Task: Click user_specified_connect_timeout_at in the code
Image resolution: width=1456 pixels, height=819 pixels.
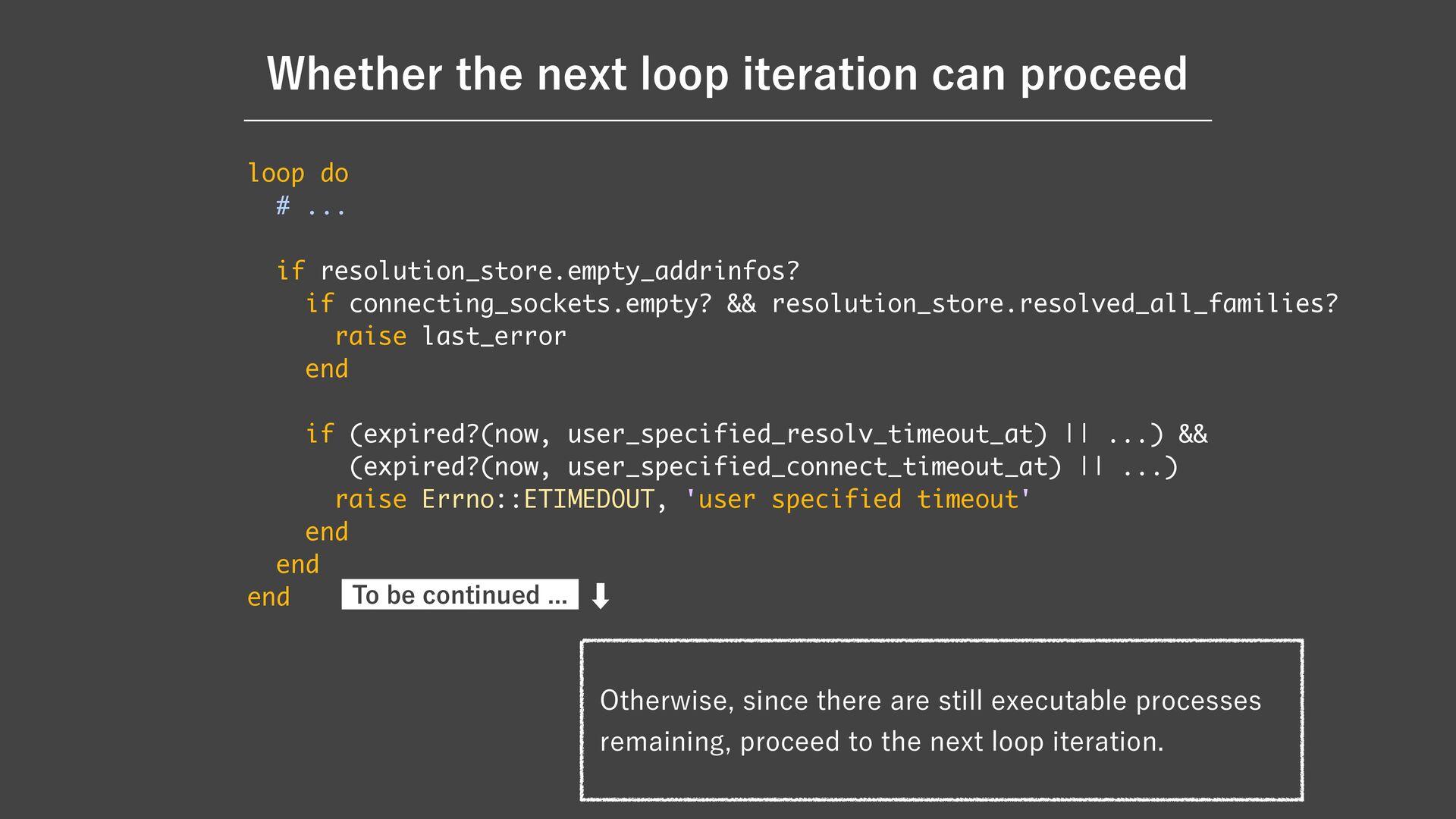Action: pyautogui.click(x=807, y=466)
